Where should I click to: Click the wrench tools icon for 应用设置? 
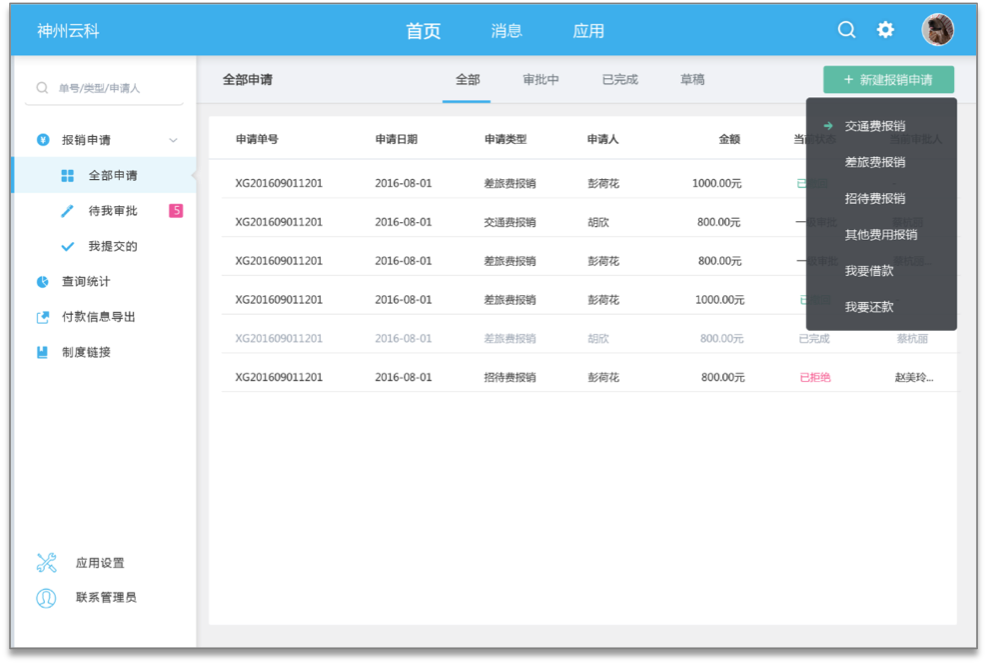pyautogui.click(x=47, y=563)
